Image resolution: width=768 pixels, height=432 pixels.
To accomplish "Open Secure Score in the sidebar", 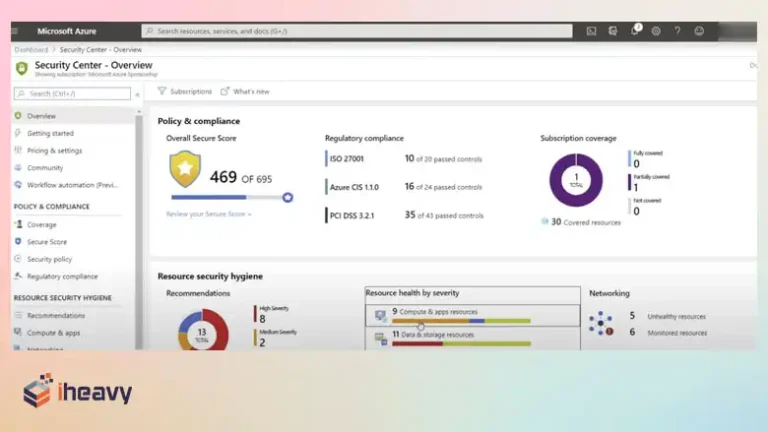I will click(47, 242).
